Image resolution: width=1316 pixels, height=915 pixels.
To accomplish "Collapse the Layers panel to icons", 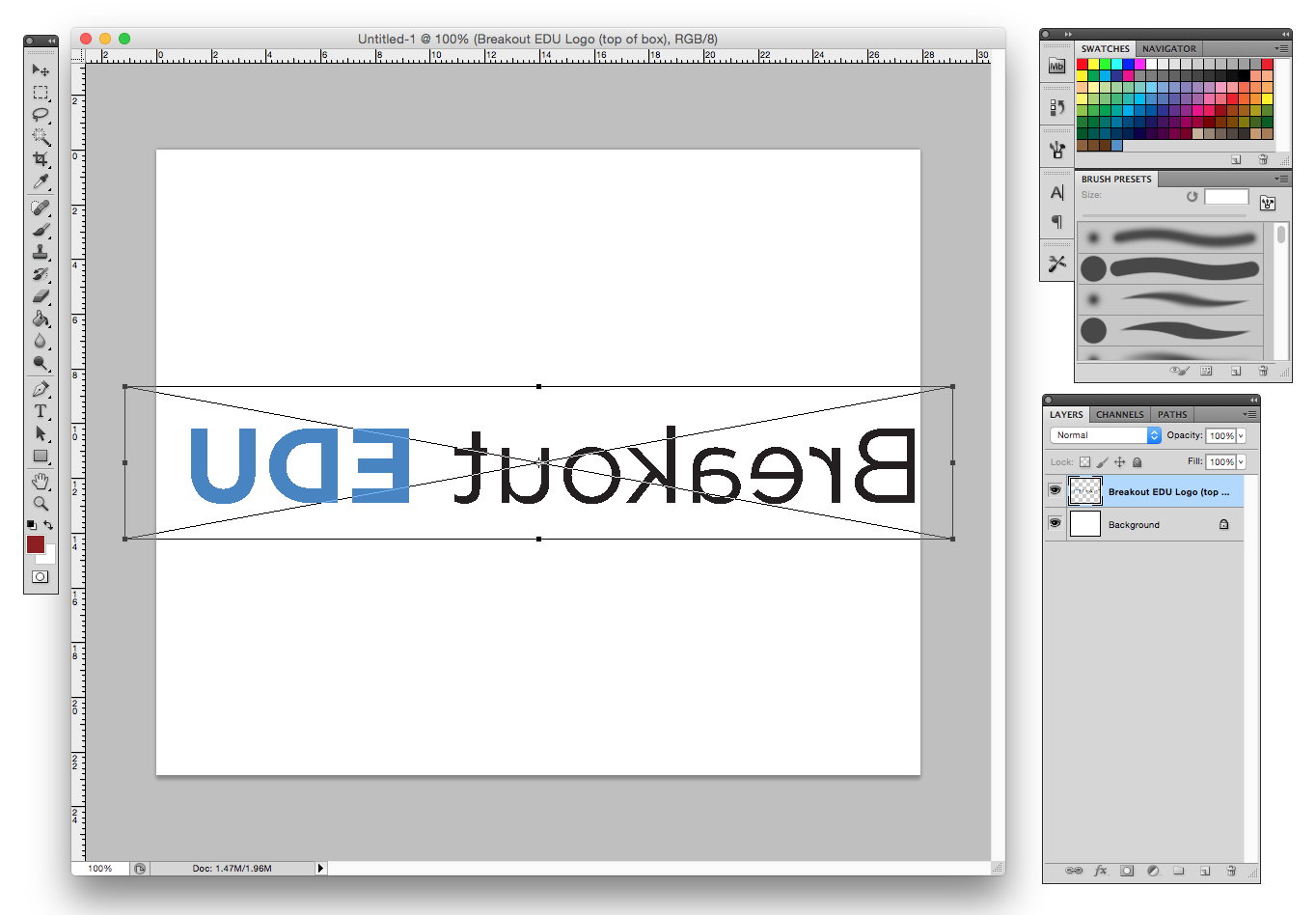I will tap(1253, 400).
